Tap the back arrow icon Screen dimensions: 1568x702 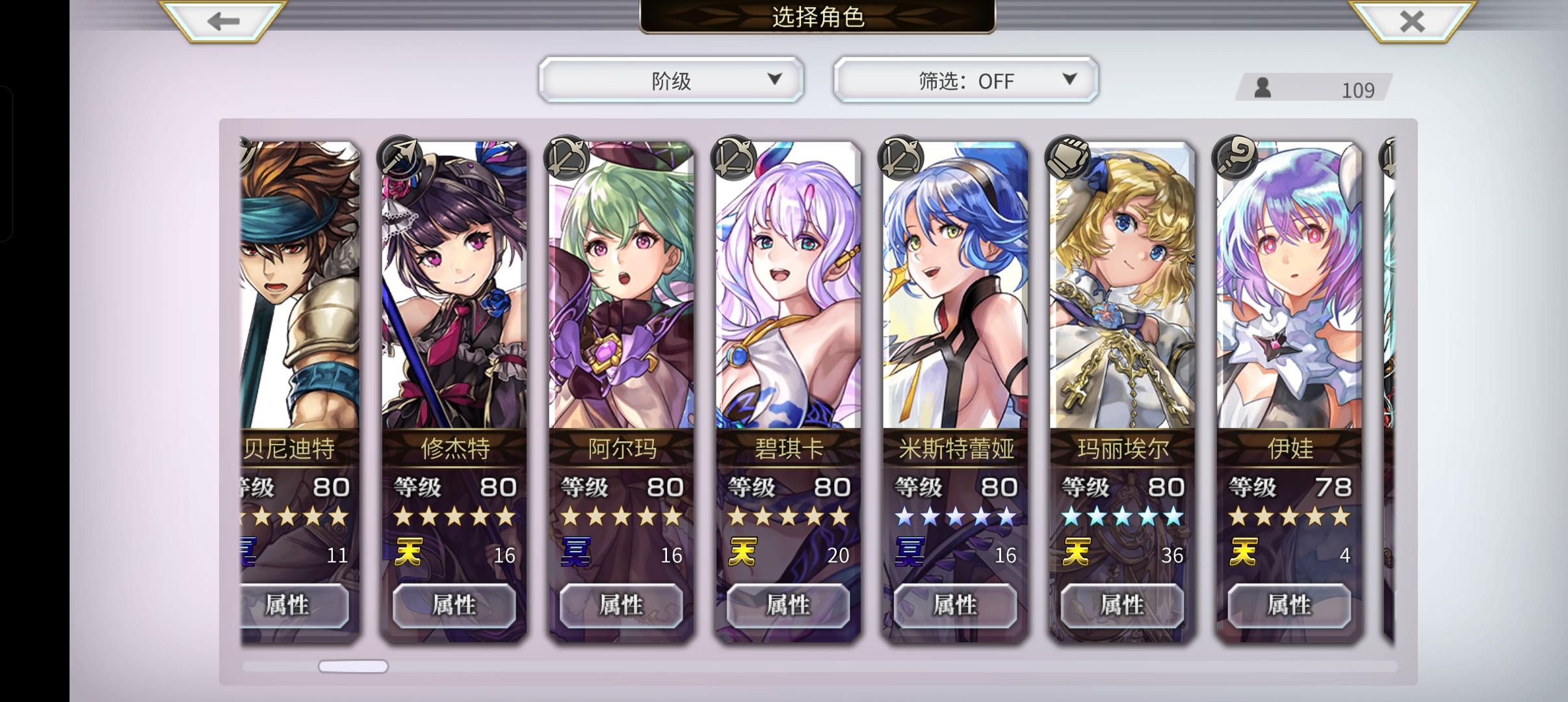coord(223,21)
